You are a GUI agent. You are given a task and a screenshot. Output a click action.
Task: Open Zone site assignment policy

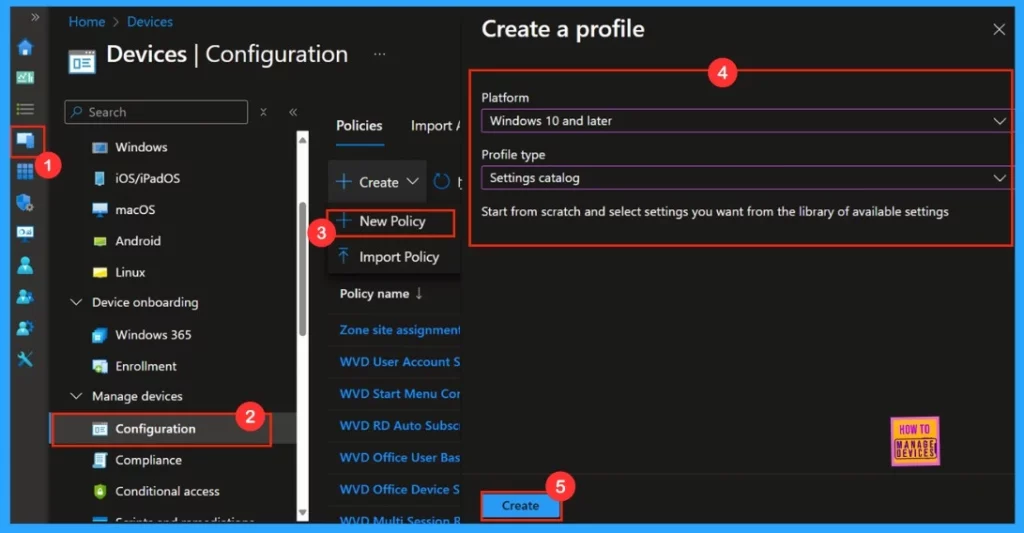[400, 331]
